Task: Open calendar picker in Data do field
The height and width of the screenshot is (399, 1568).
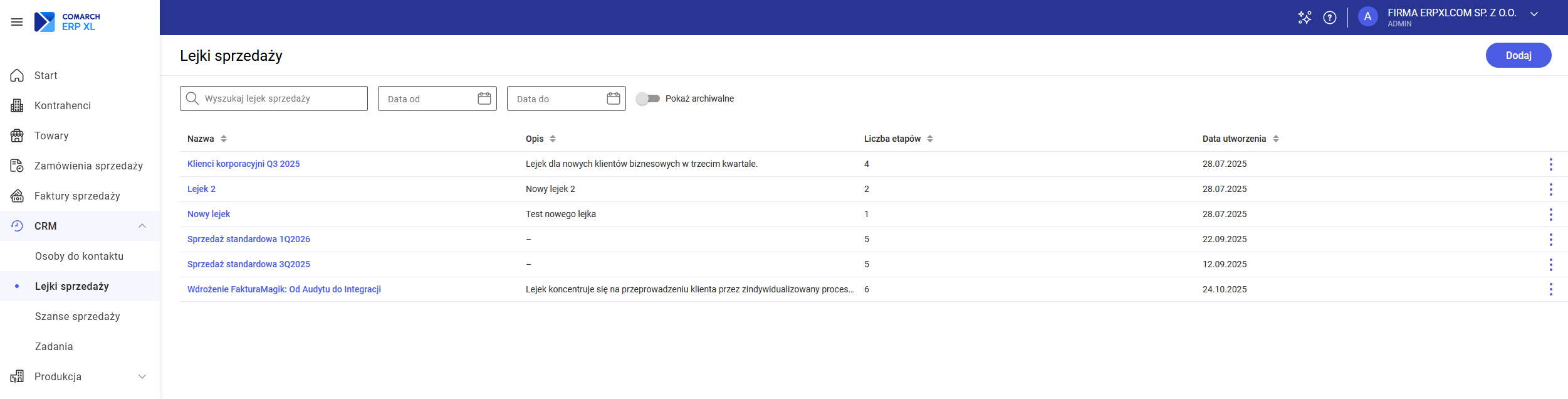Action: 613,98
